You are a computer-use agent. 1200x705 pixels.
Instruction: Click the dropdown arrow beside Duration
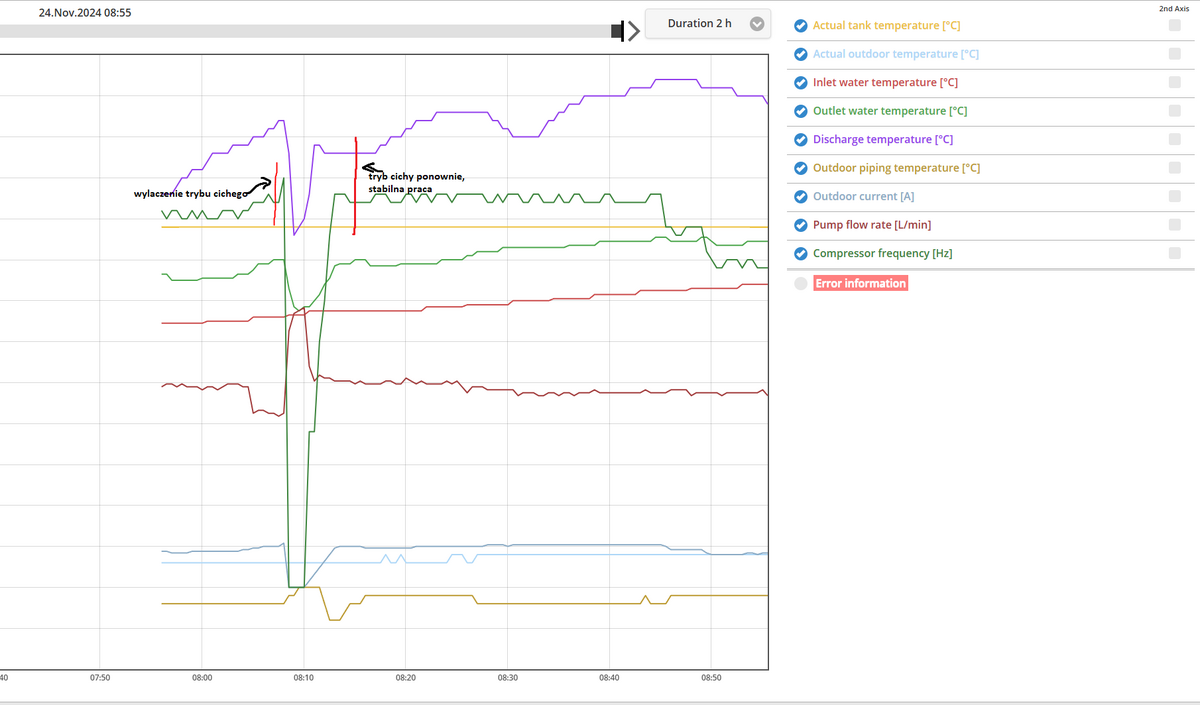click(x=757, y=24)
